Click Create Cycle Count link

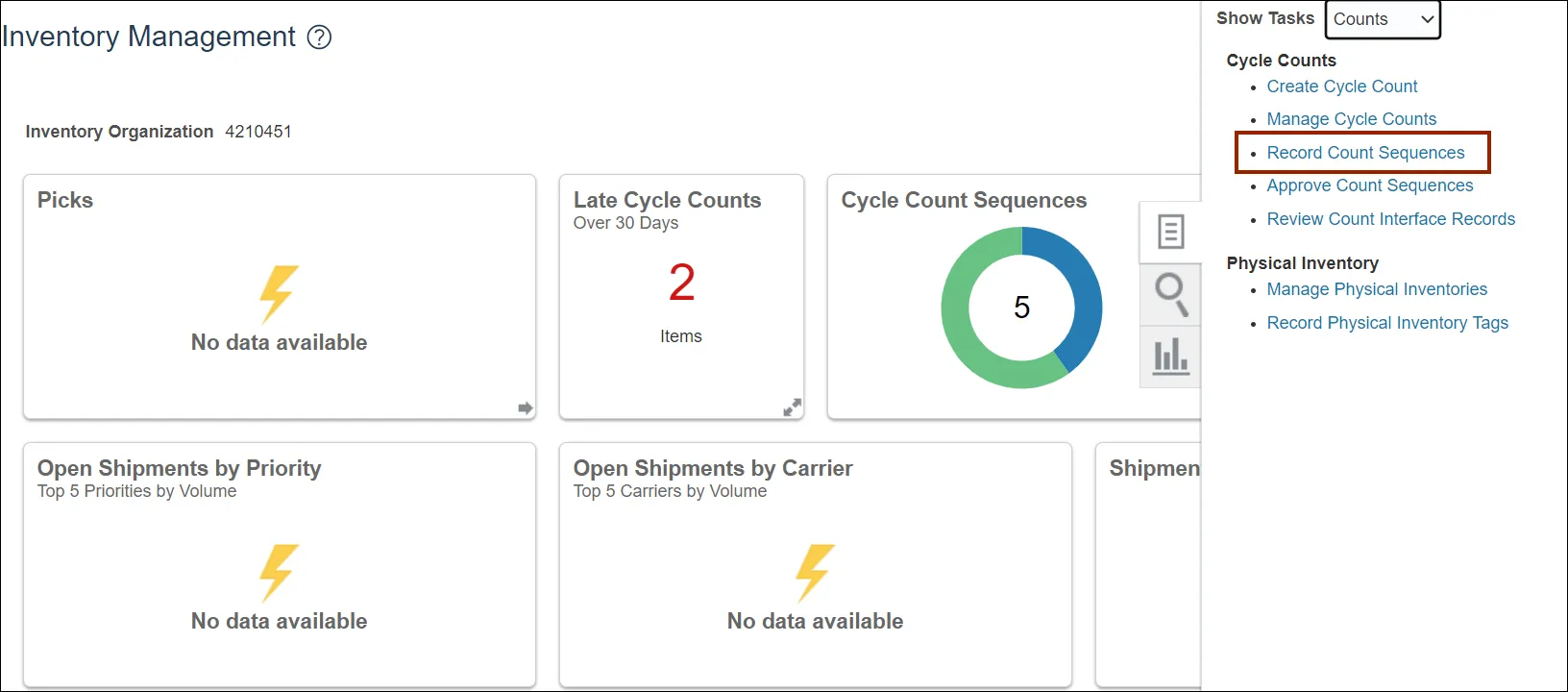tap(1341, 86)
